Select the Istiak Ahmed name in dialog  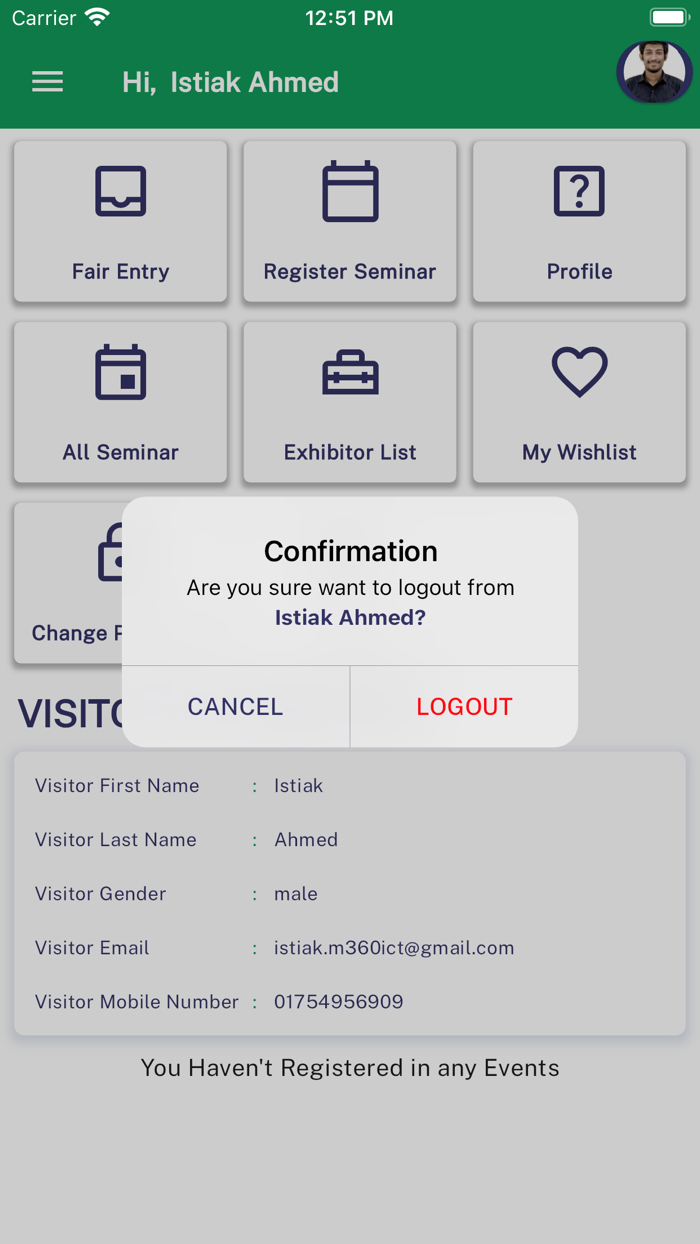click(349, 617)
